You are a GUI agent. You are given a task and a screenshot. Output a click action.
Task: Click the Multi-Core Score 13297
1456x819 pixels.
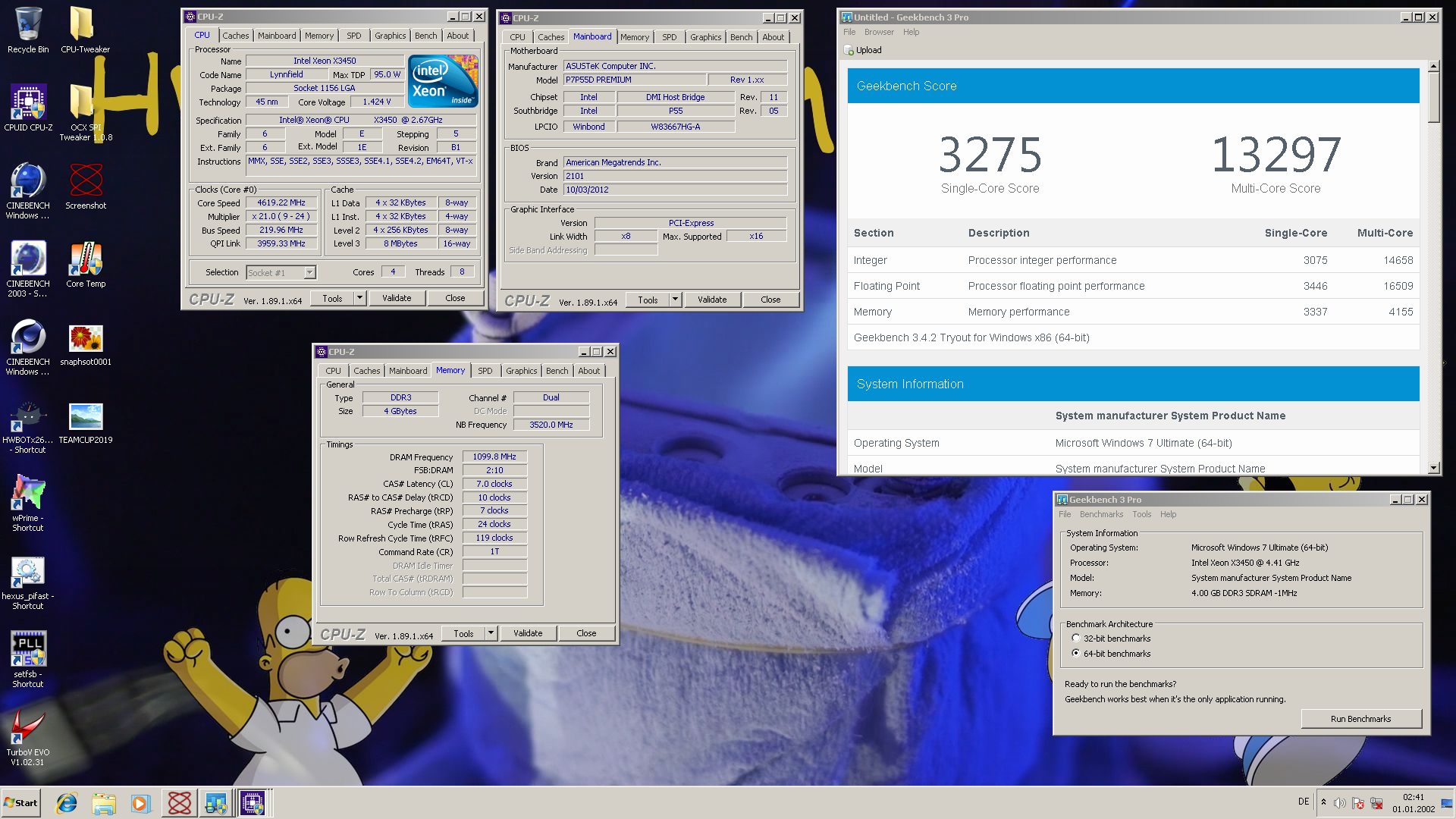click(x=1276, y=155)
